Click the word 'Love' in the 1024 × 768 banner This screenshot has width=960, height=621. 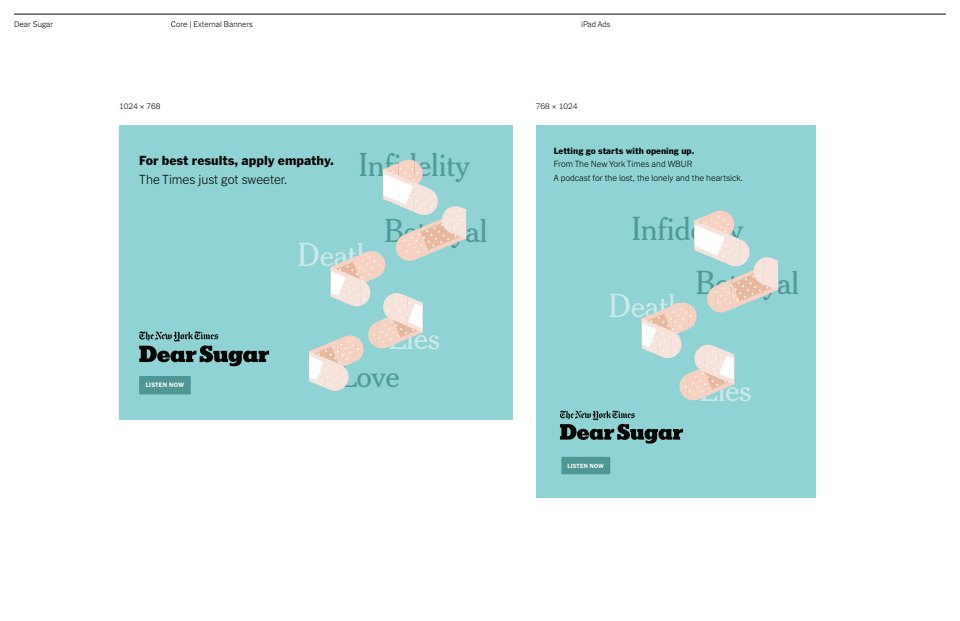371,378
